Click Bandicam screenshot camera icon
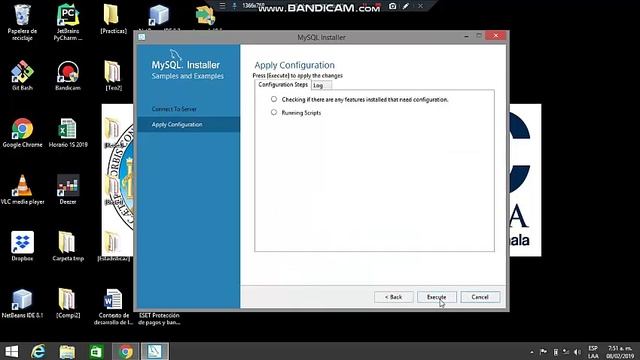Screen dimensions: 640x360 coord(392,6)
